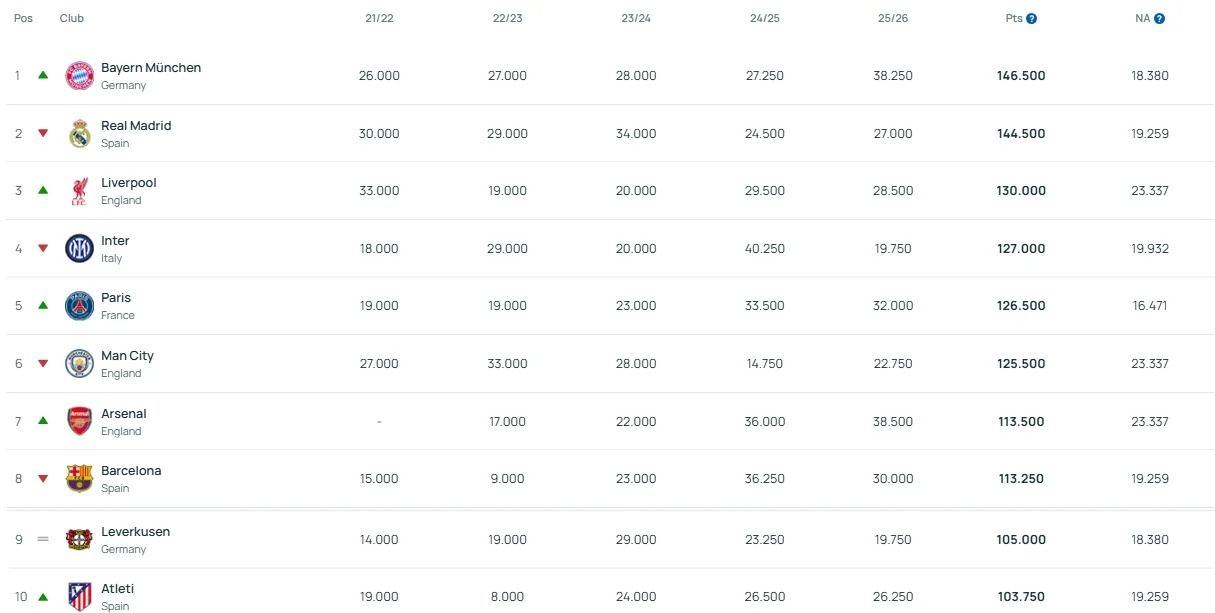Viewport: 1215px width, 613px height.
Task: Click the Leverkusen club crest
Action: [x=79, y=540]
